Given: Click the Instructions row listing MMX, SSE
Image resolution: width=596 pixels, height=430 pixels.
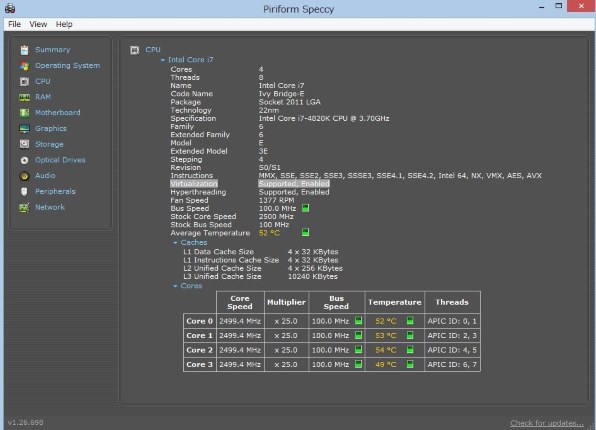Looking at the screenshot, I should 356,176.
